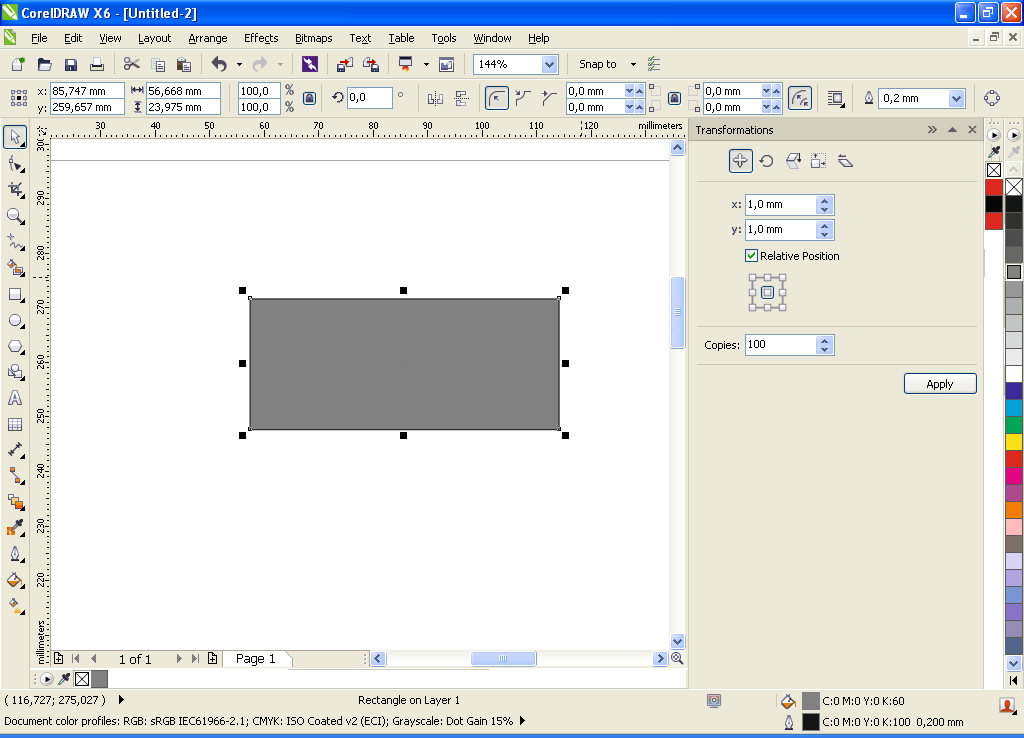Toggle Edit corners together lock
Viewport: 1024px width, 738px height.
coord(675,99)
